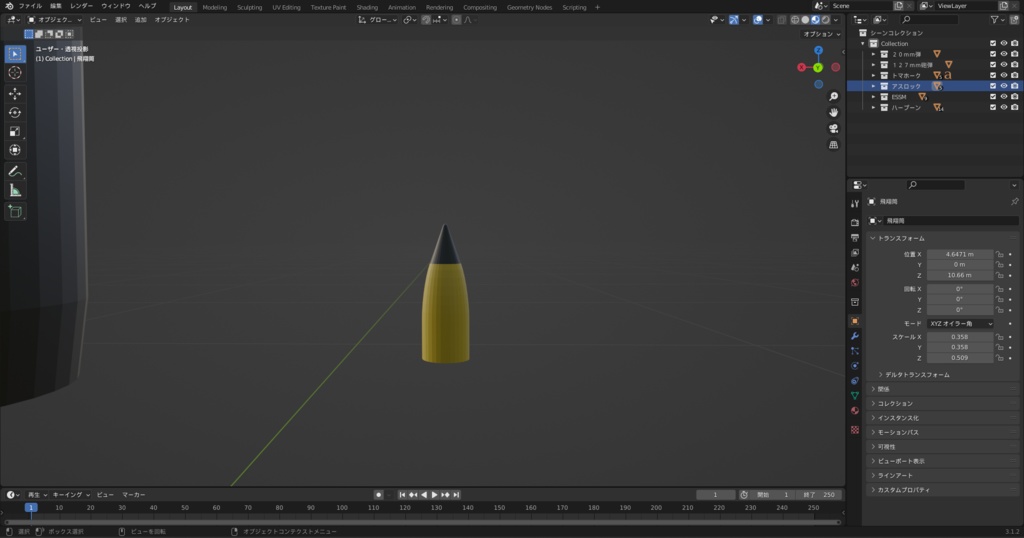The image size is (1024, 538).
Task: Open the Physics properties tab
Action: 855,366
